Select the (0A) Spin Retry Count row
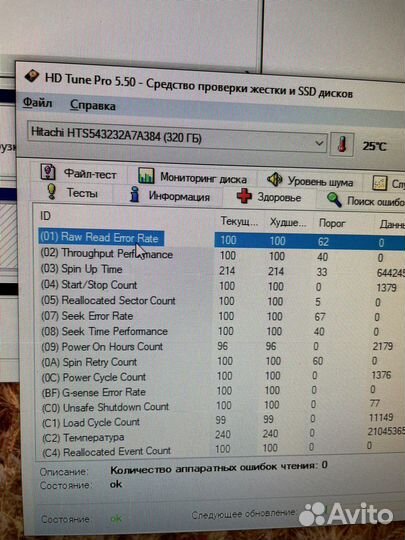This screenshot has height=540, width=405. click(x=222, y=361)
